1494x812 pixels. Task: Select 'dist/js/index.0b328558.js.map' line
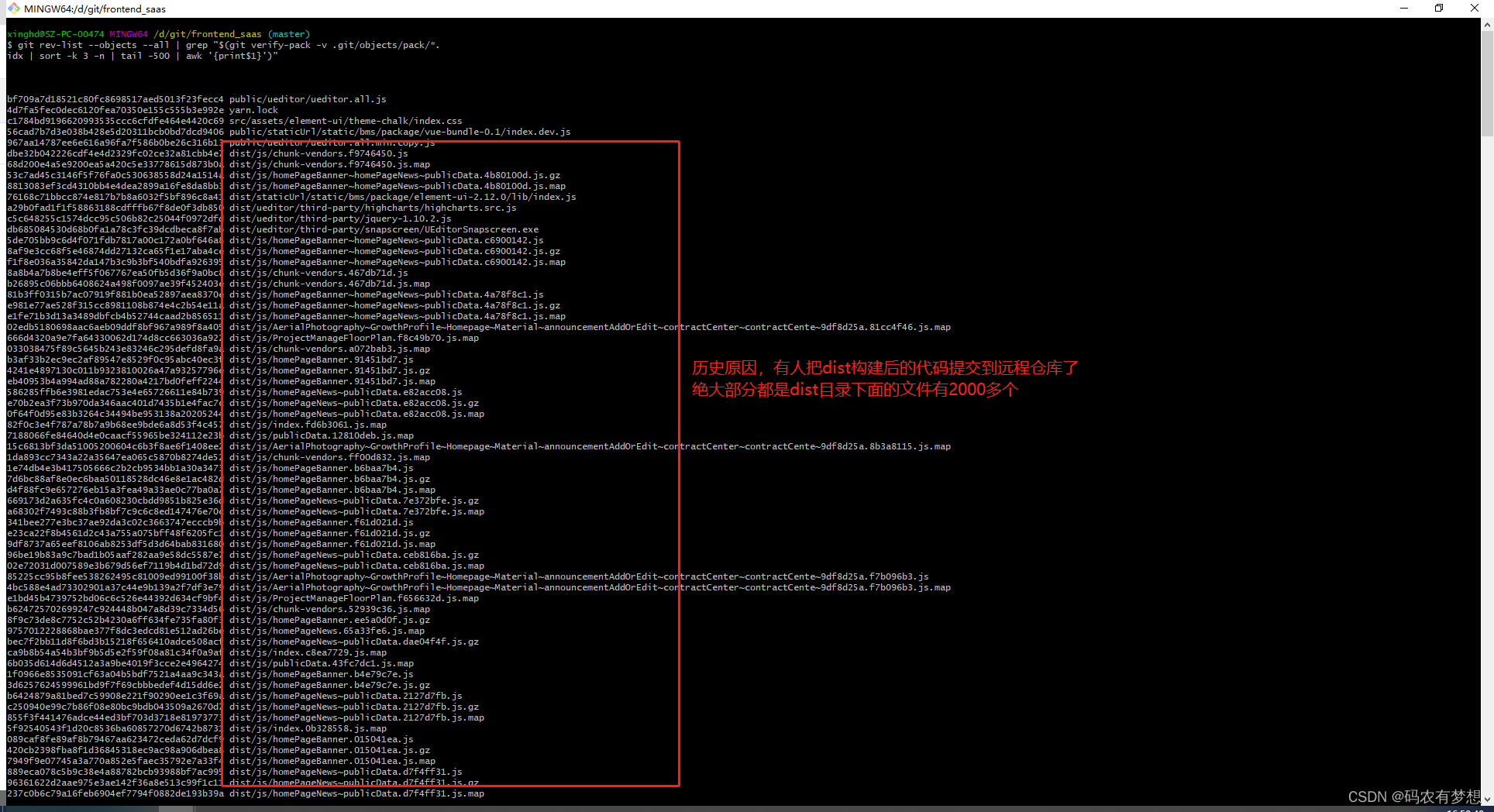308,728
